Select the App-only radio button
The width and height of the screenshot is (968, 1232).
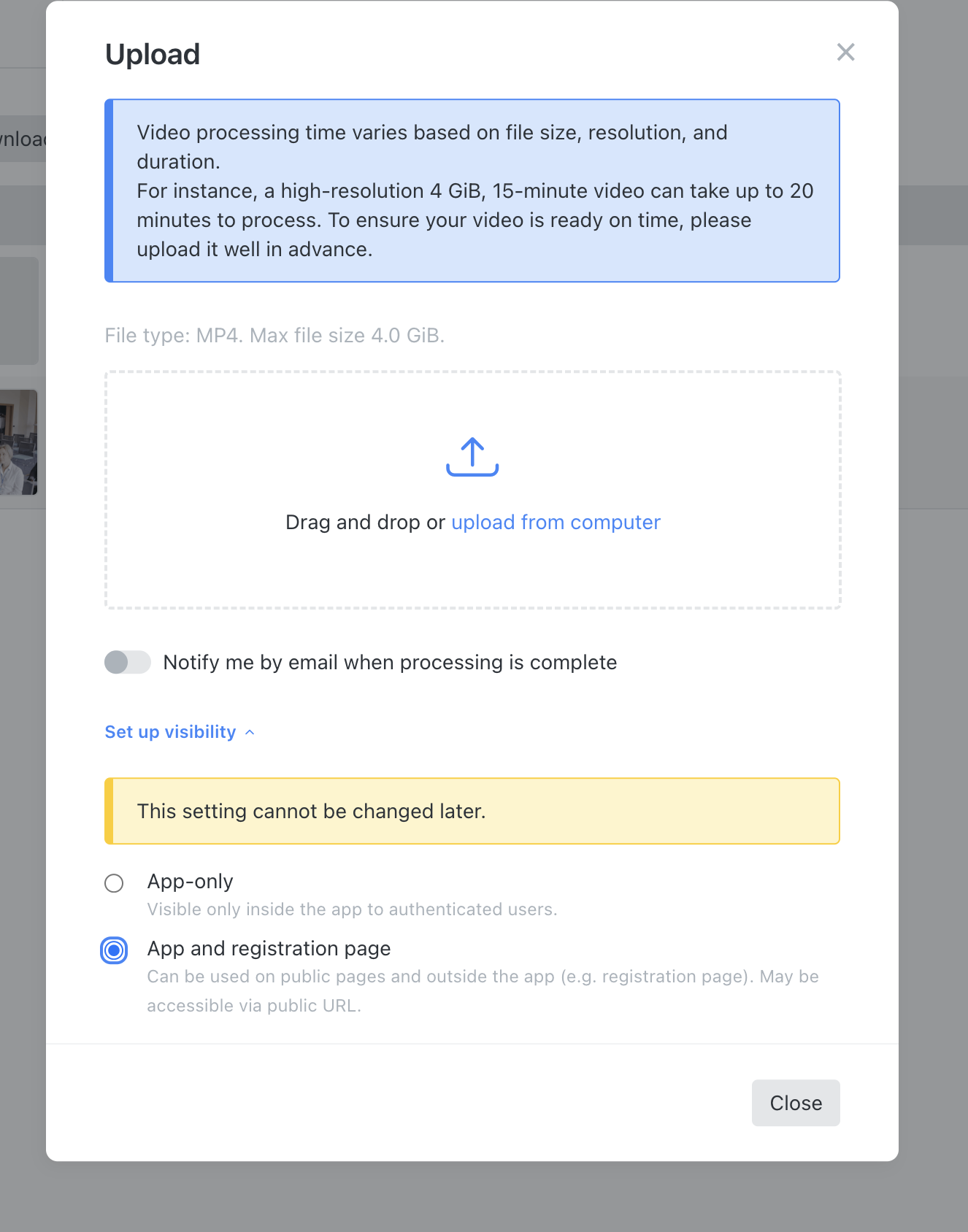tap(114, 883)
